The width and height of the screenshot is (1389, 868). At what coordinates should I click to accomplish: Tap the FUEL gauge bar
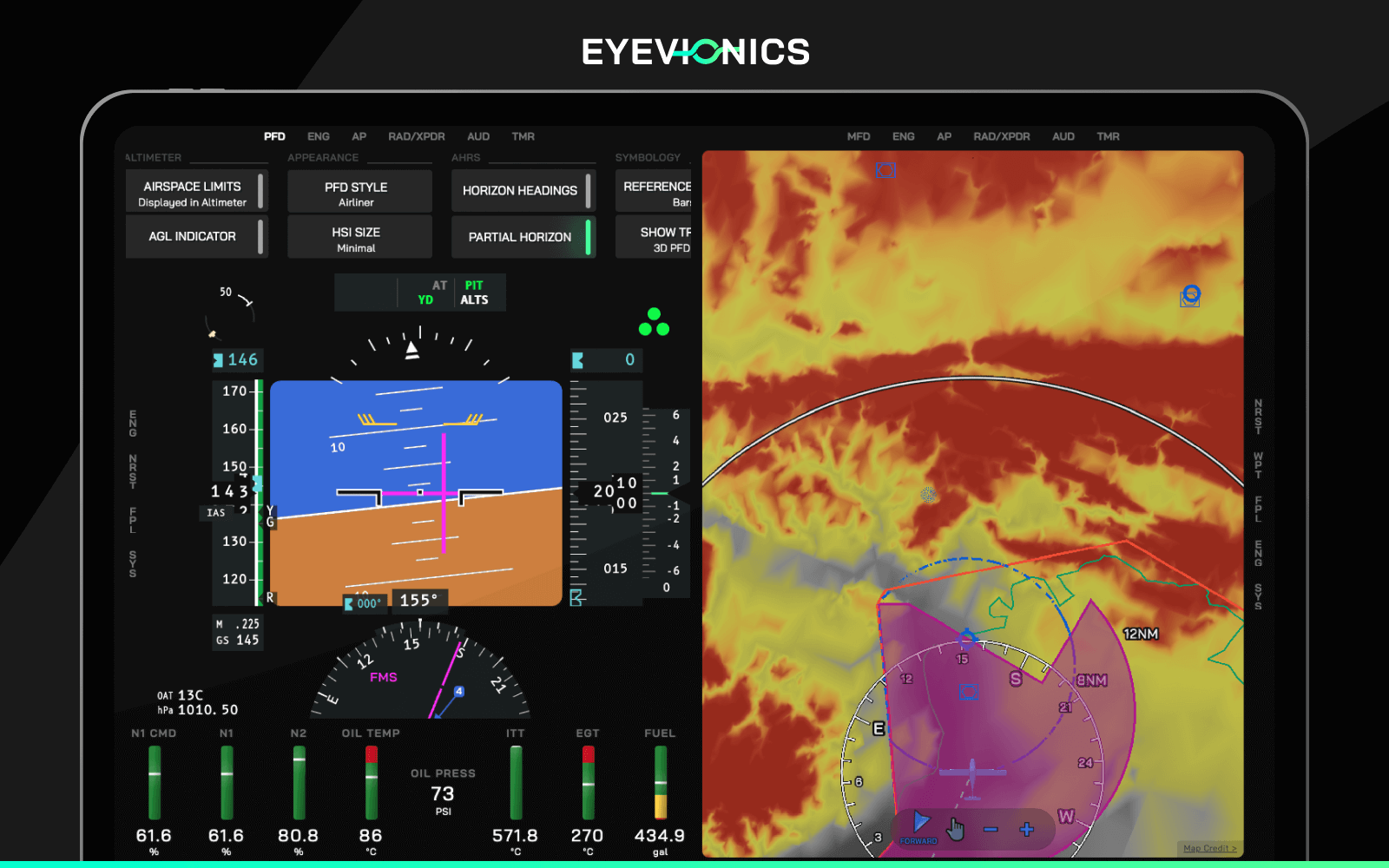tap(661, 783)
